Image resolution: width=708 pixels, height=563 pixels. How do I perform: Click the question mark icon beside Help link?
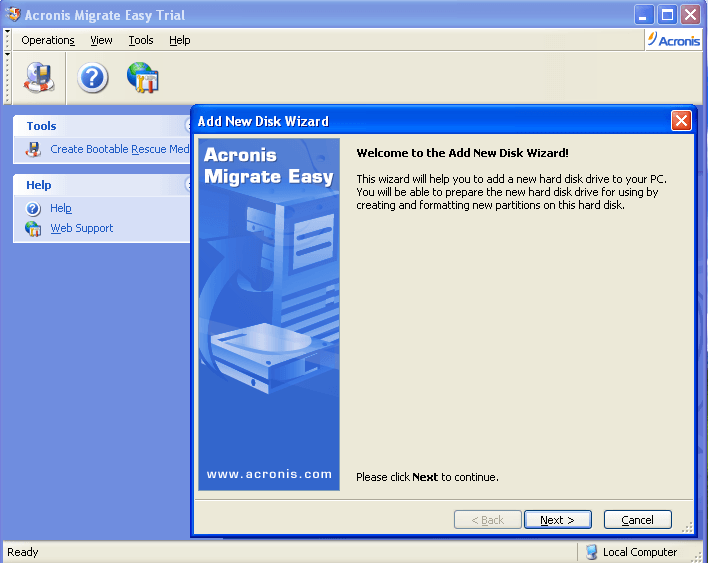[x=33, y=209]
